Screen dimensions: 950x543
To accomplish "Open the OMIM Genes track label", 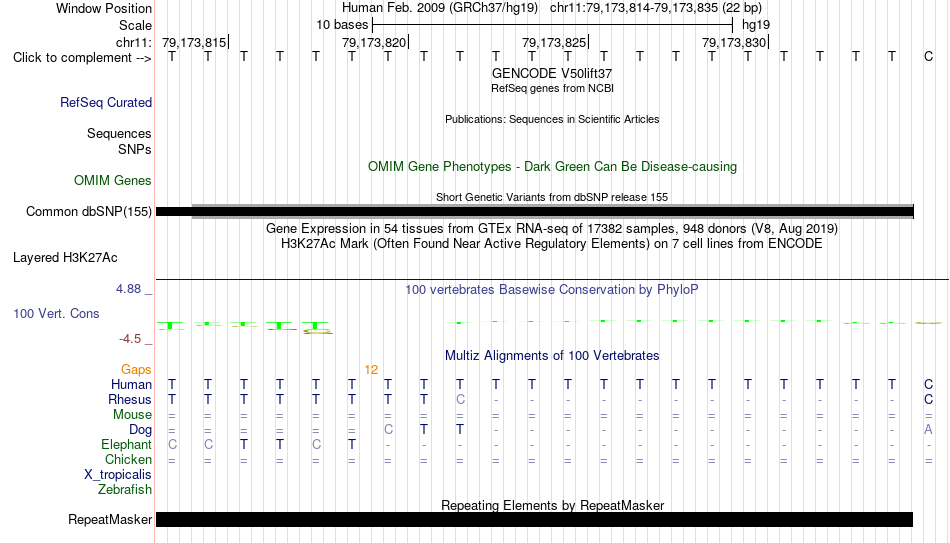I will tap(113, 181).
